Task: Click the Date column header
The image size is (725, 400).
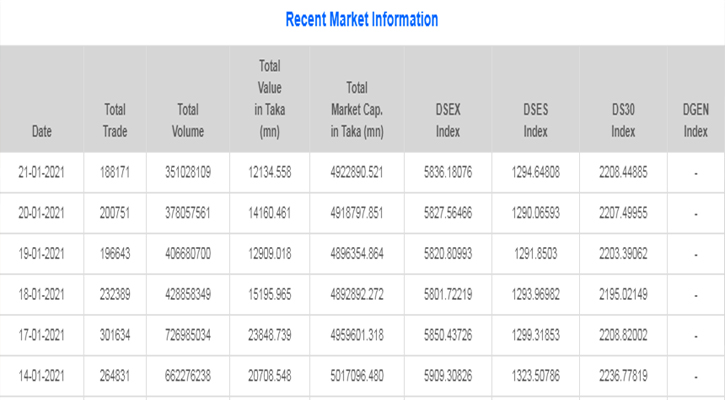Action: tap(42, 131)
